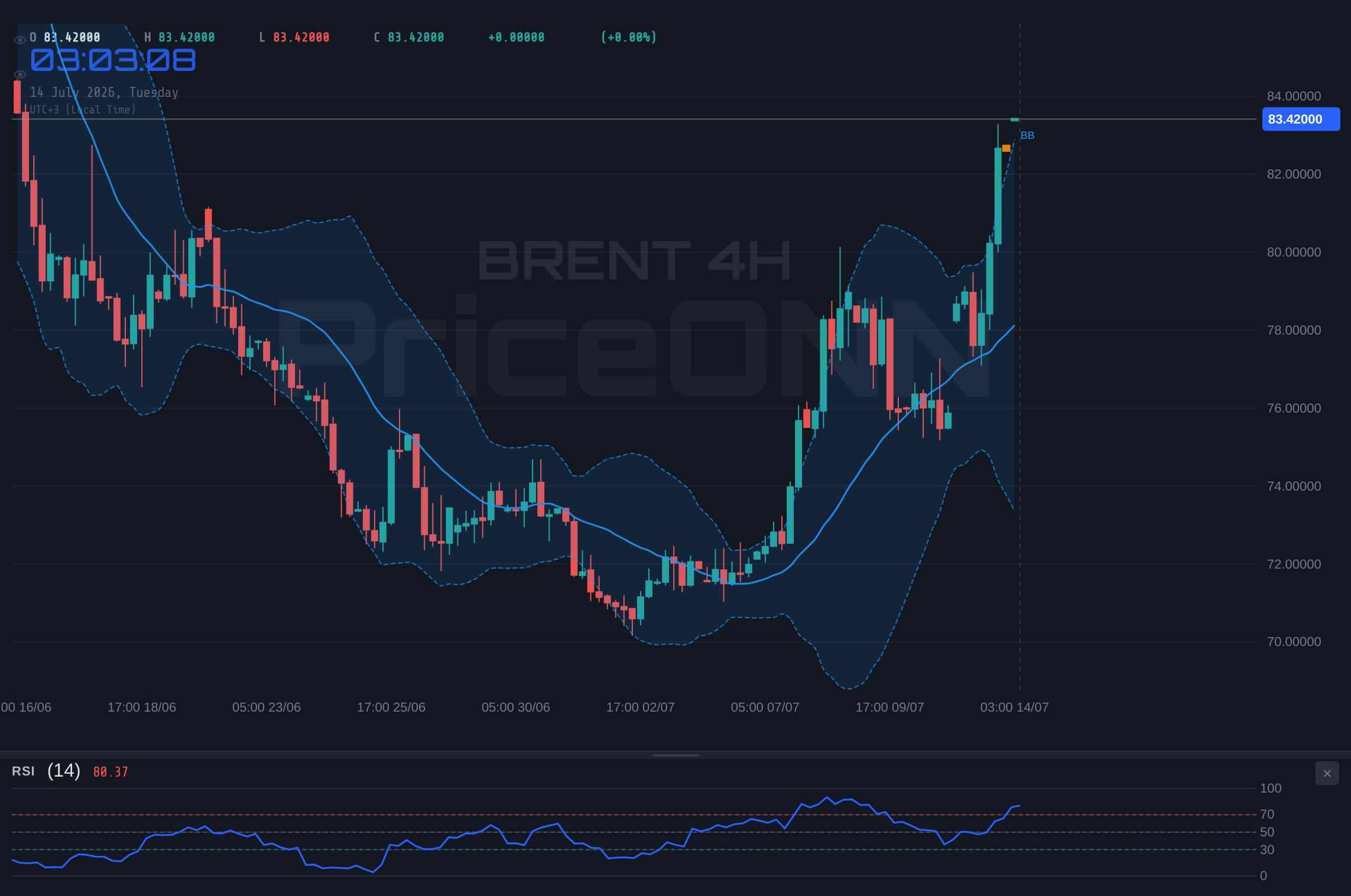
Task: Click the 72.00000 price axis label
Action: point(1294,564)
